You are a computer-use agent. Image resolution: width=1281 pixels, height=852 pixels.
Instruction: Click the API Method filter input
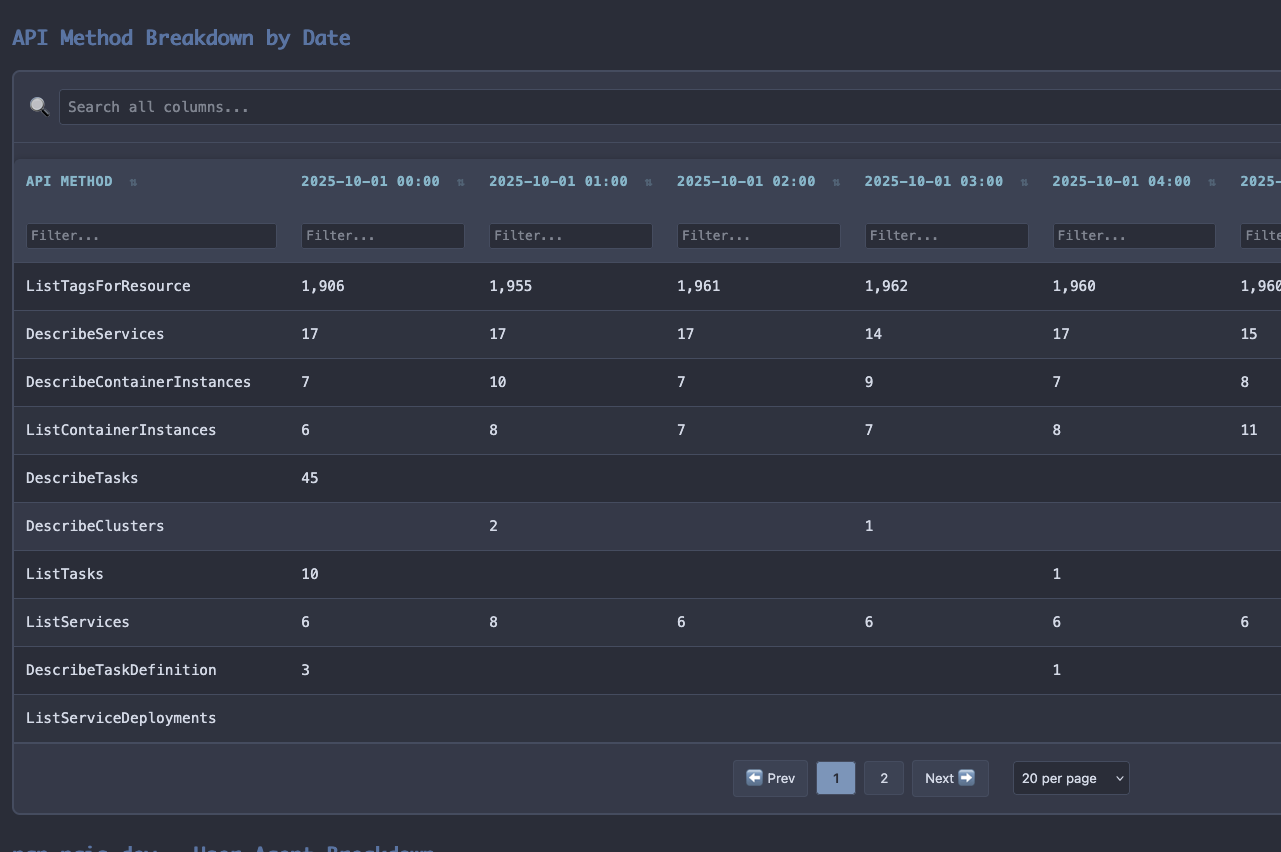[151, 236]
